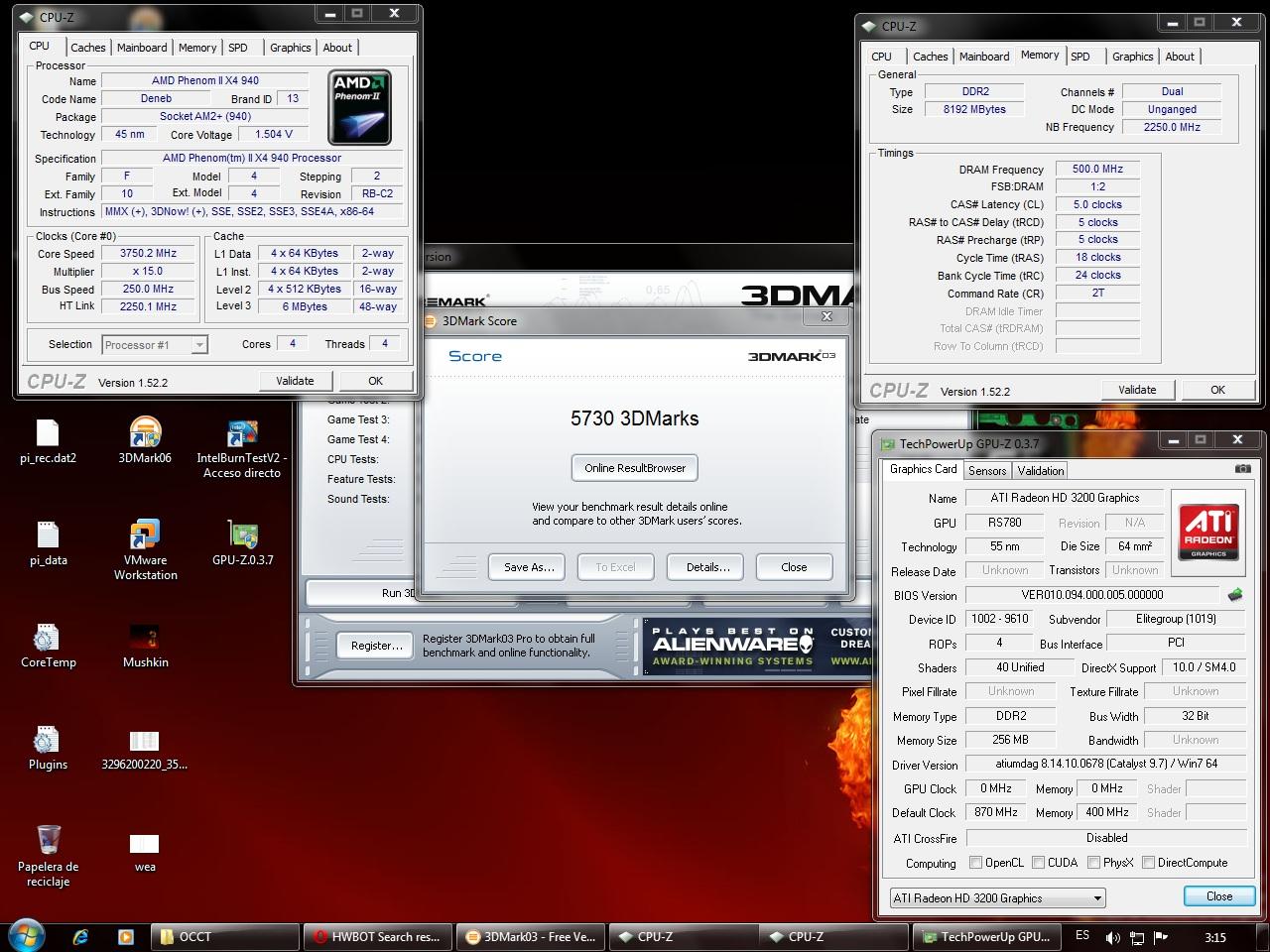Toggle DirectCompute checkbox in GPU-Z
The width and height of the screenshot is (1270, 952).
pyautogui.click(x=1147, y=863)
